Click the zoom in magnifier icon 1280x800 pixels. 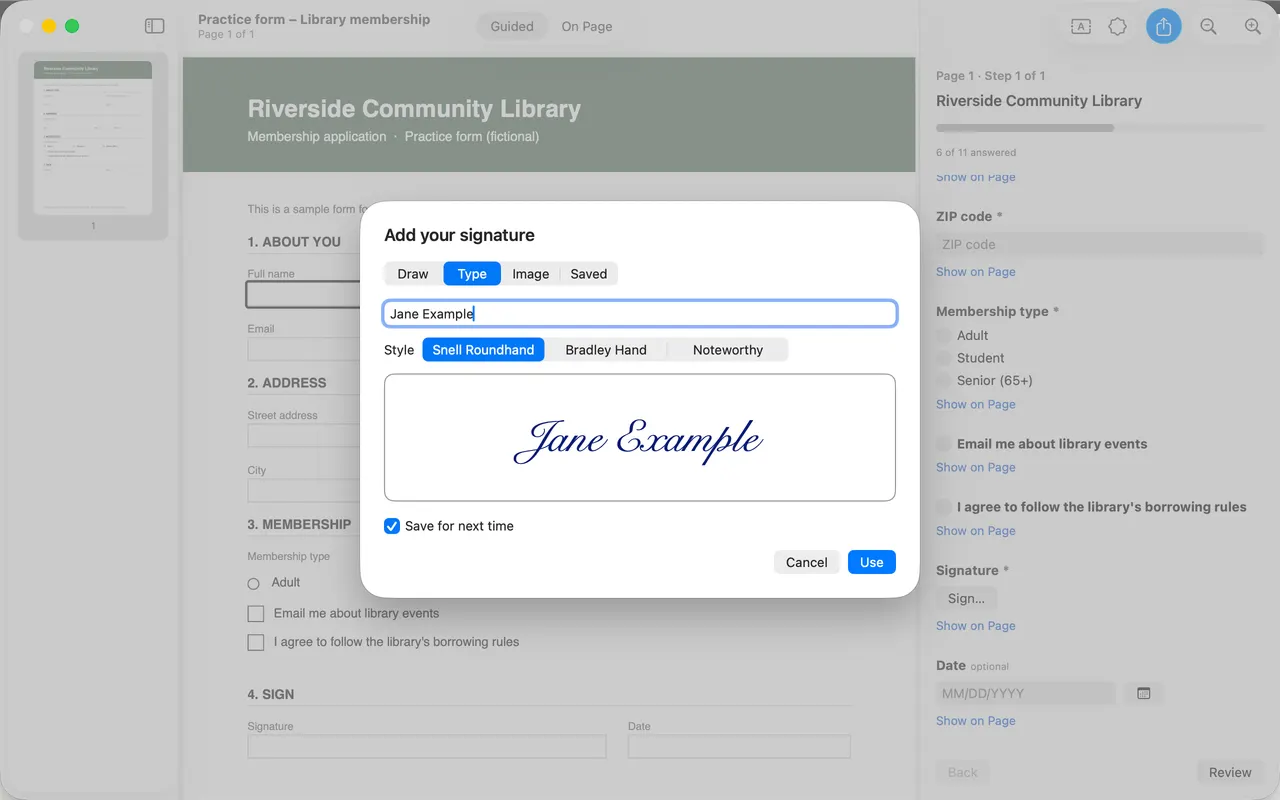coord(1252,27)
